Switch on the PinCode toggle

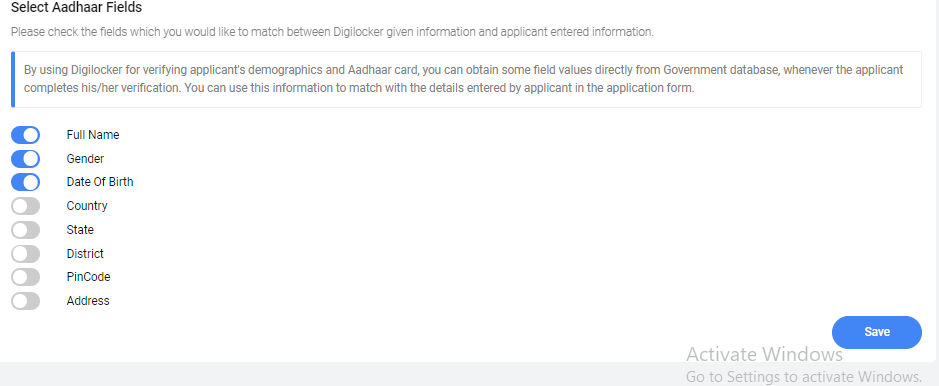(25, 277)
